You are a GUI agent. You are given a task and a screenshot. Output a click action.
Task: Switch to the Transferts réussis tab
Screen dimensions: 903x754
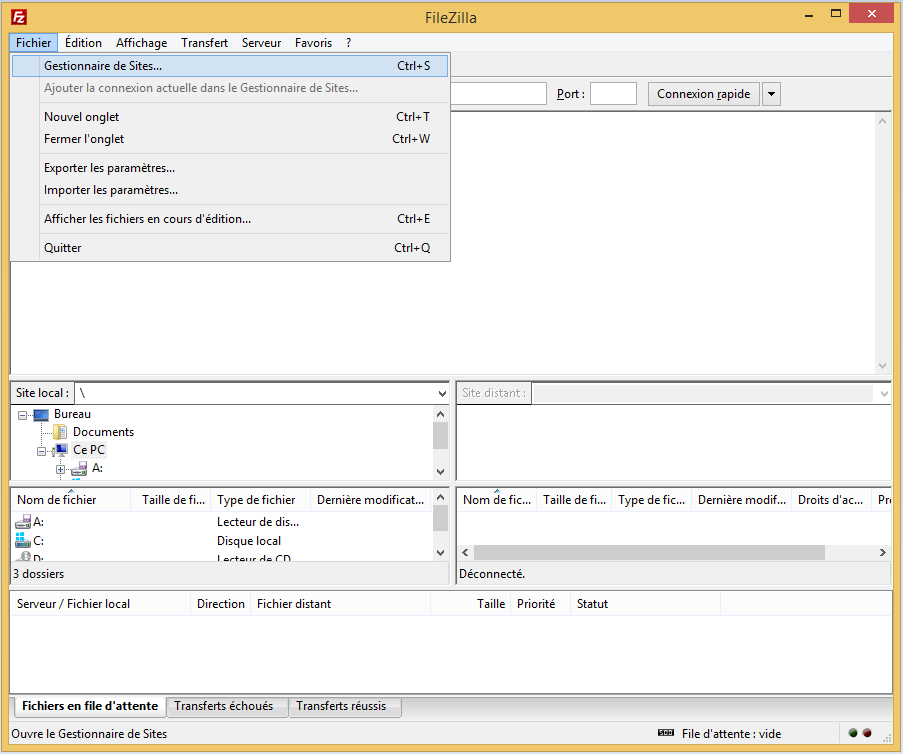[345, 706]
